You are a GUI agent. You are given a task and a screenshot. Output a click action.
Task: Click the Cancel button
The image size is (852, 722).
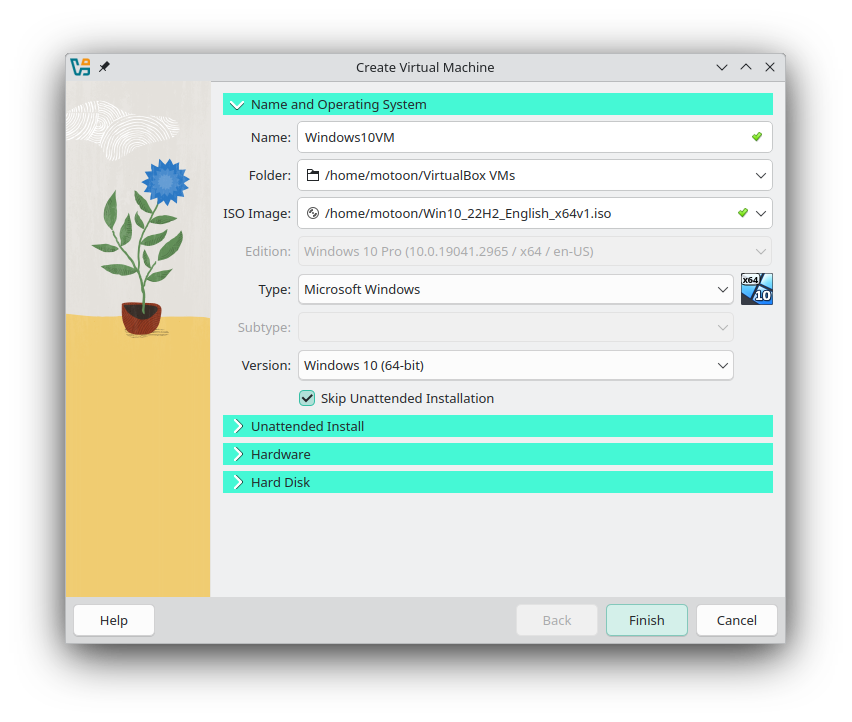[736, 620]
